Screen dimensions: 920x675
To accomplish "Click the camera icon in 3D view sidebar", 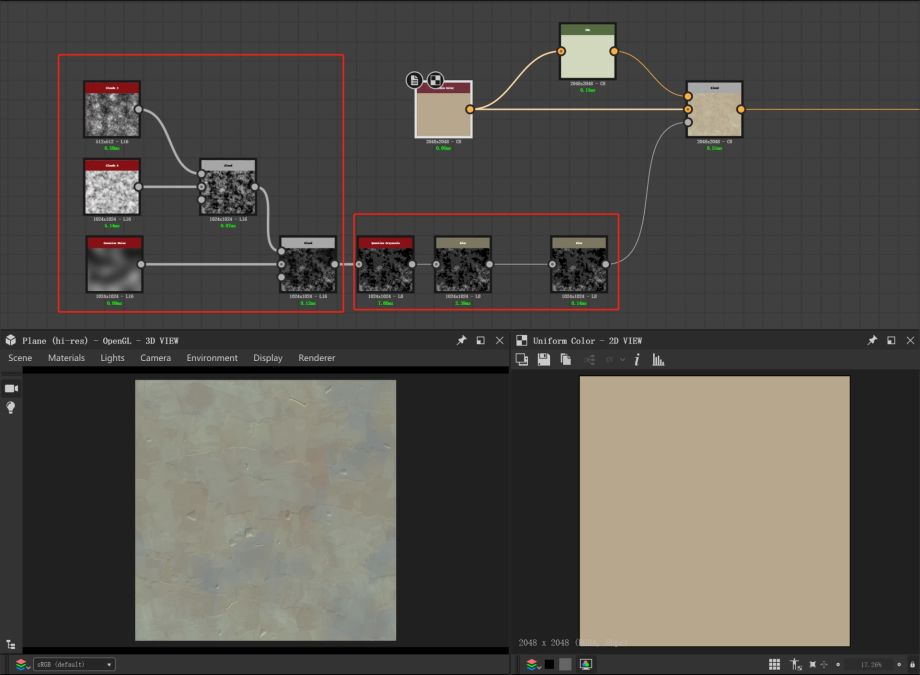I will click(11, 389).
